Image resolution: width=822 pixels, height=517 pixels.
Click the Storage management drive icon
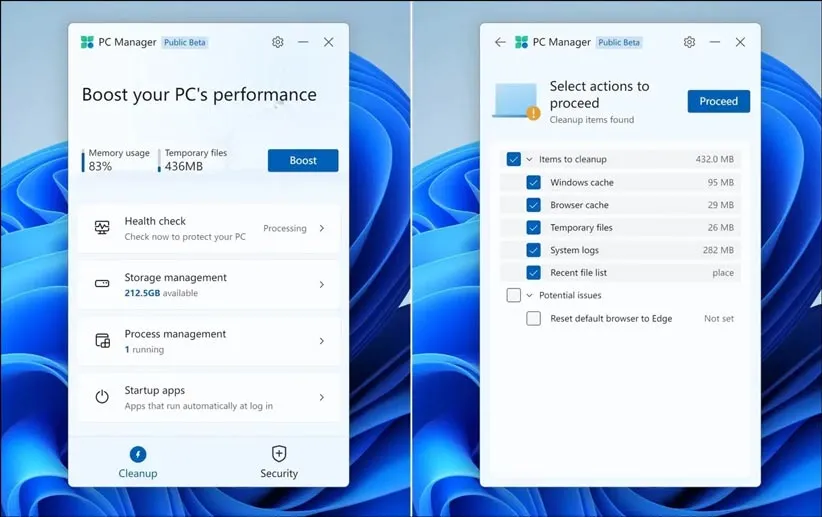coord(102,284)
